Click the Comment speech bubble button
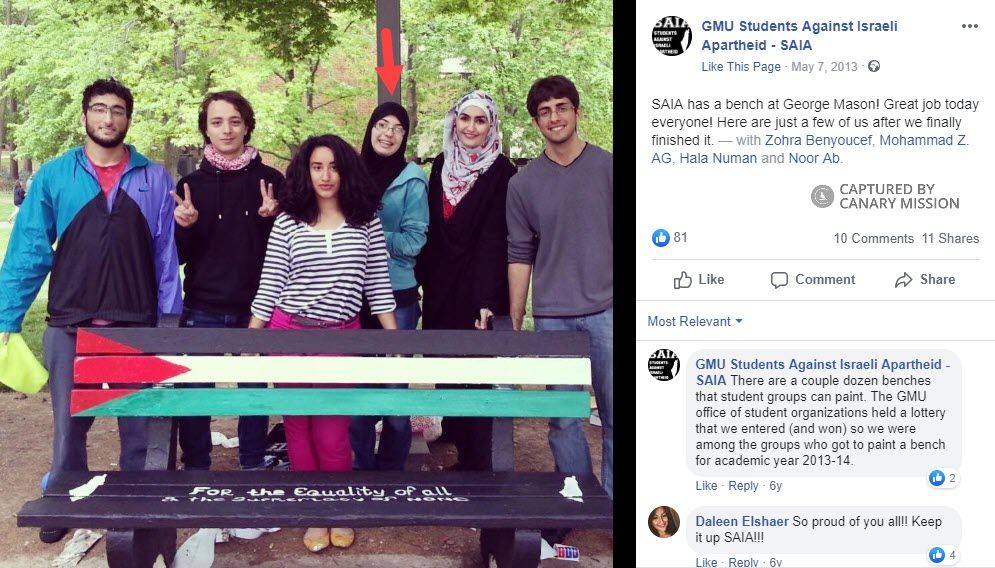This screenshot has width=995, height=568. tap(813, 280)
